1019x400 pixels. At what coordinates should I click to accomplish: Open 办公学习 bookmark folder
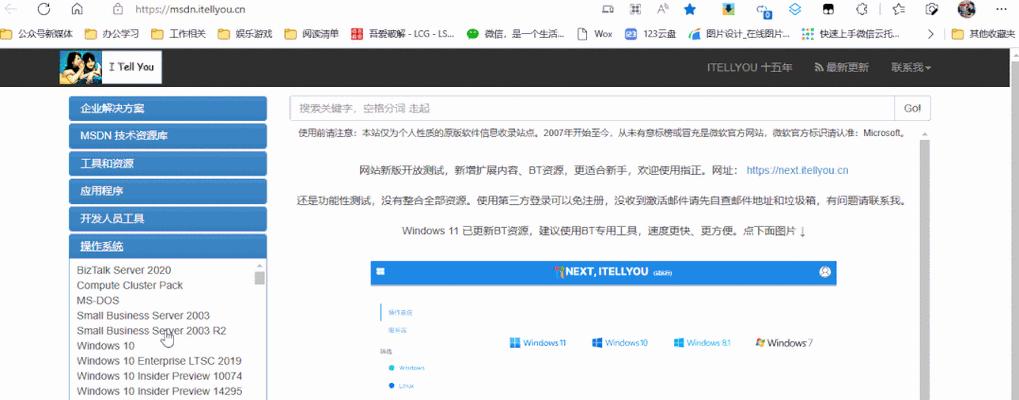pyautogui.click(x=112, y=34)
